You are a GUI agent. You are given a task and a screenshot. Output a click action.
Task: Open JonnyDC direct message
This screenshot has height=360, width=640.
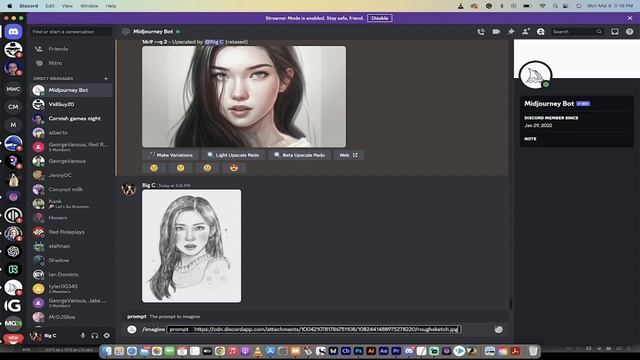coord(71,175)
